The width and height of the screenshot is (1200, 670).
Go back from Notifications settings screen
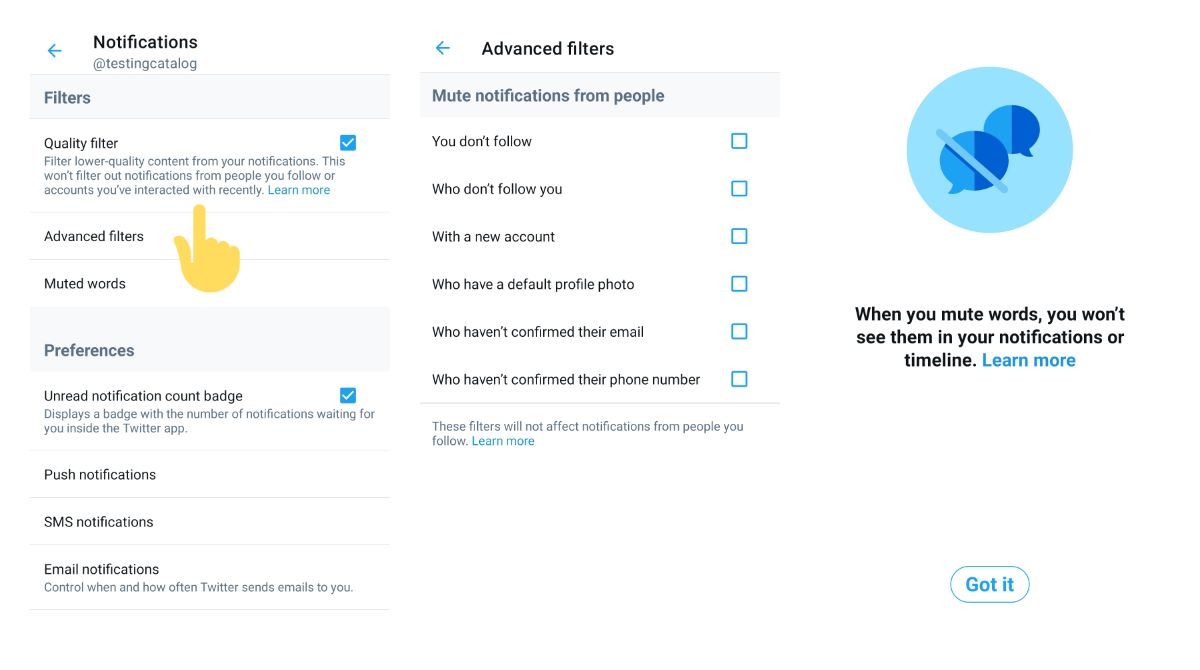click(x=55, y=51)
